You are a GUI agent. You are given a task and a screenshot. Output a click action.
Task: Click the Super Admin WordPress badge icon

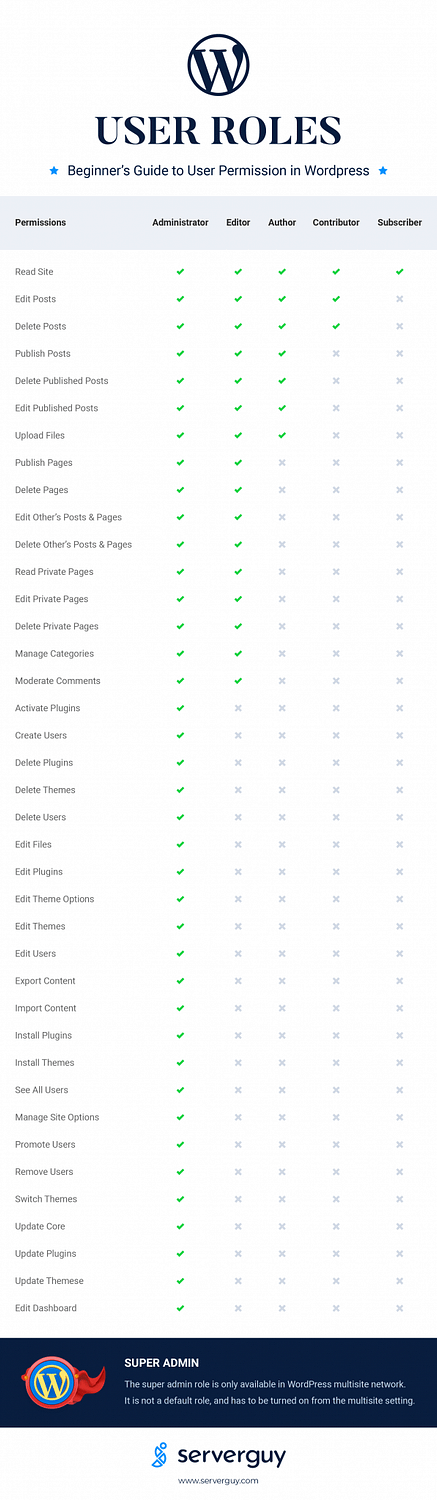tap(58, 1383)
